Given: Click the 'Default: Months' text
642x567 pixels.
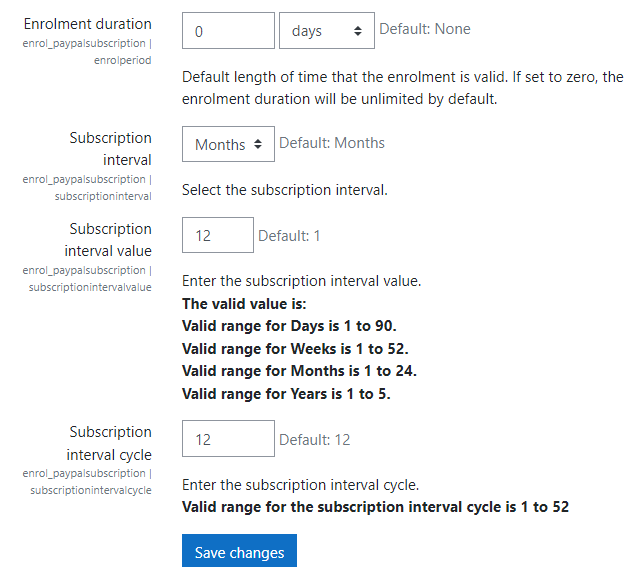Looking at the screenshot, I should pos(332,142).
